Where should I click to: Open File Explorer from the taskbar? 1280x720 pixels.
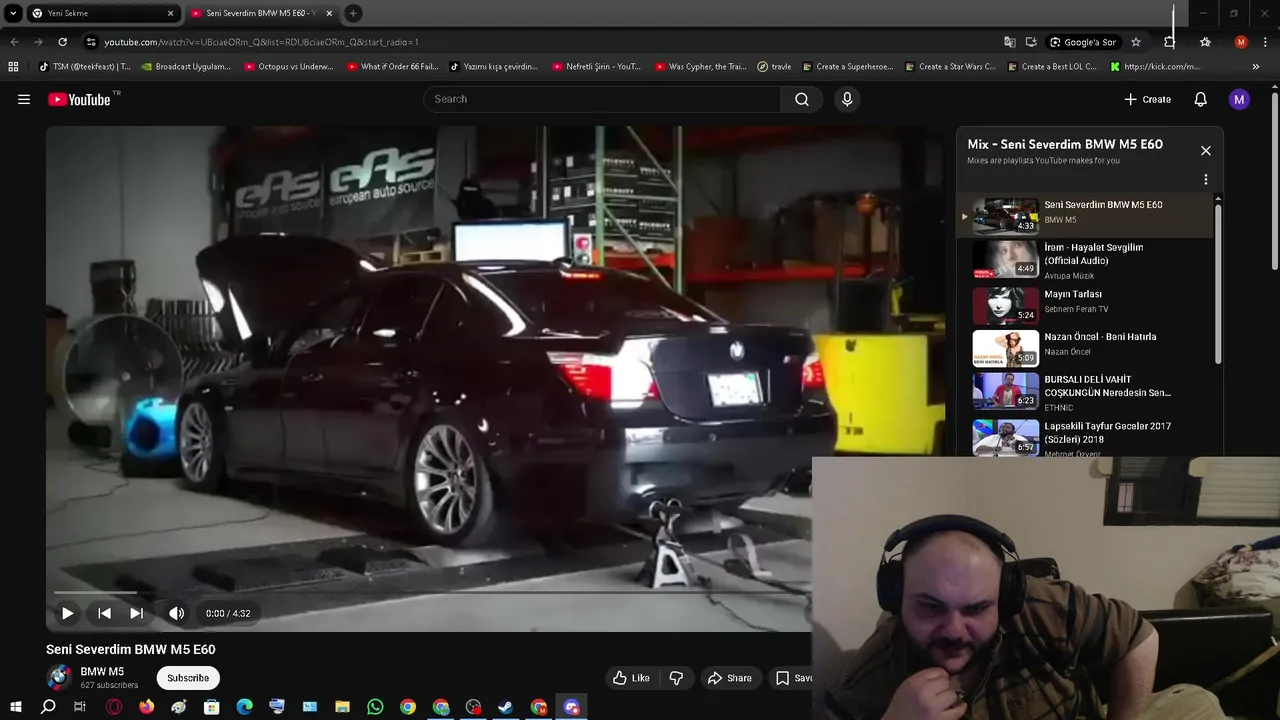point(342,707)
